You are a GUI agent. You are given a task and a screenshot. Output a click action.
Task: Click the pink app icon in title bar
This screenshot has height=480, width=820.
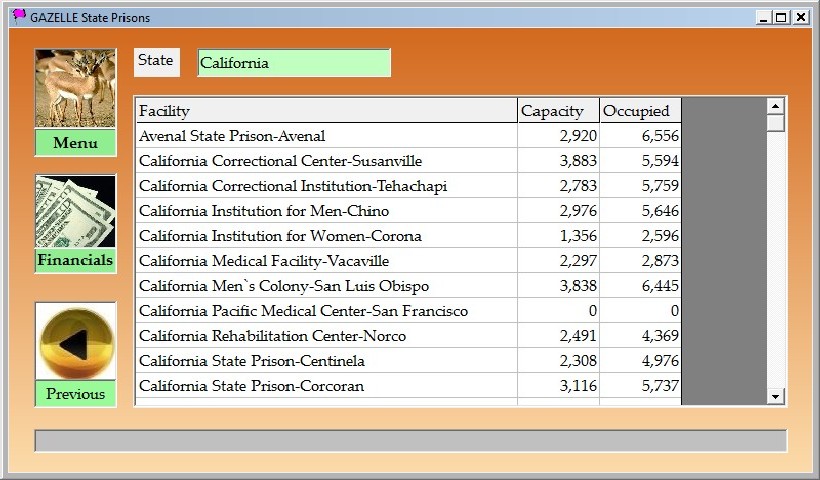click(x=18, y=16)
